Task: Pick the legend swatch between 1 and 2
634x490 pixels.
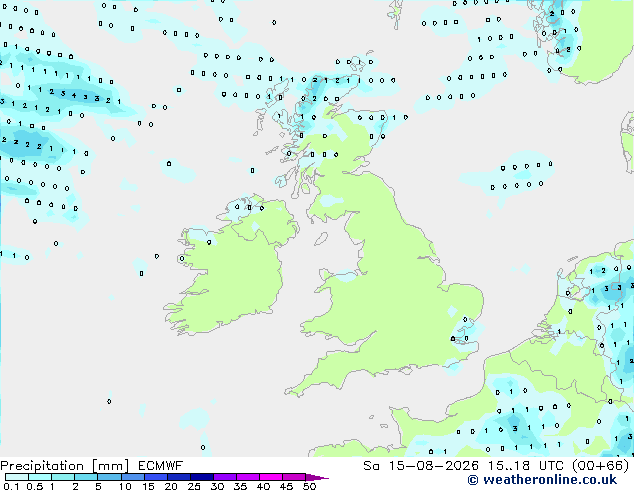Action: pyautogui.click(x=63, y=477)
